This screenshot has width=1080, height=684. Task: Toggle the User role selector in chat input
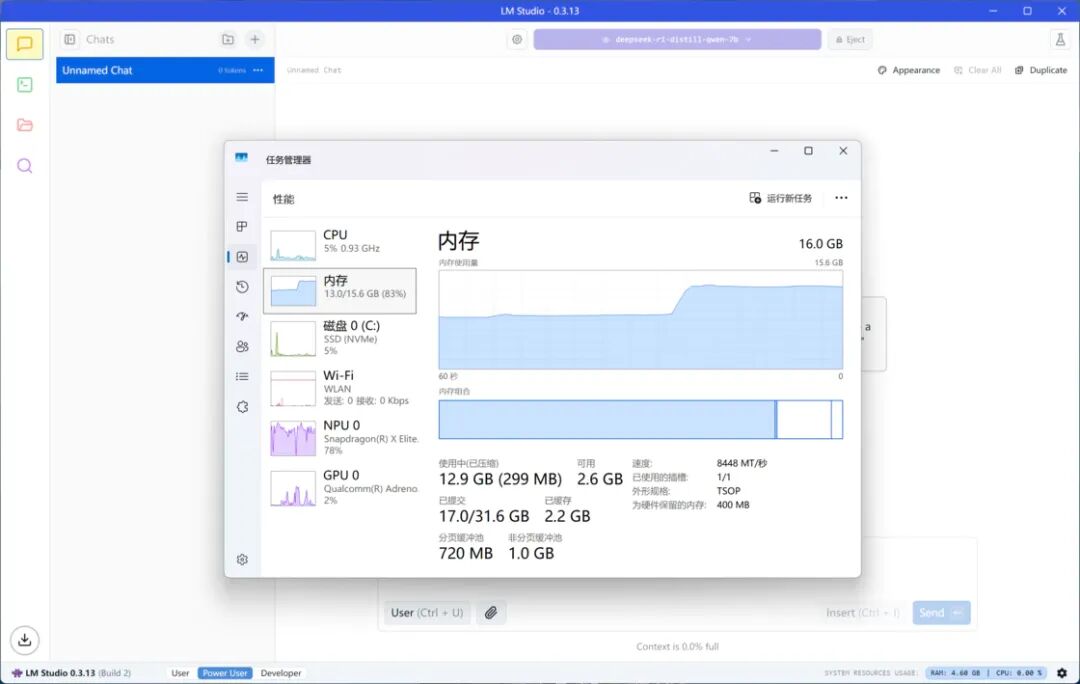tap(427, 612)
